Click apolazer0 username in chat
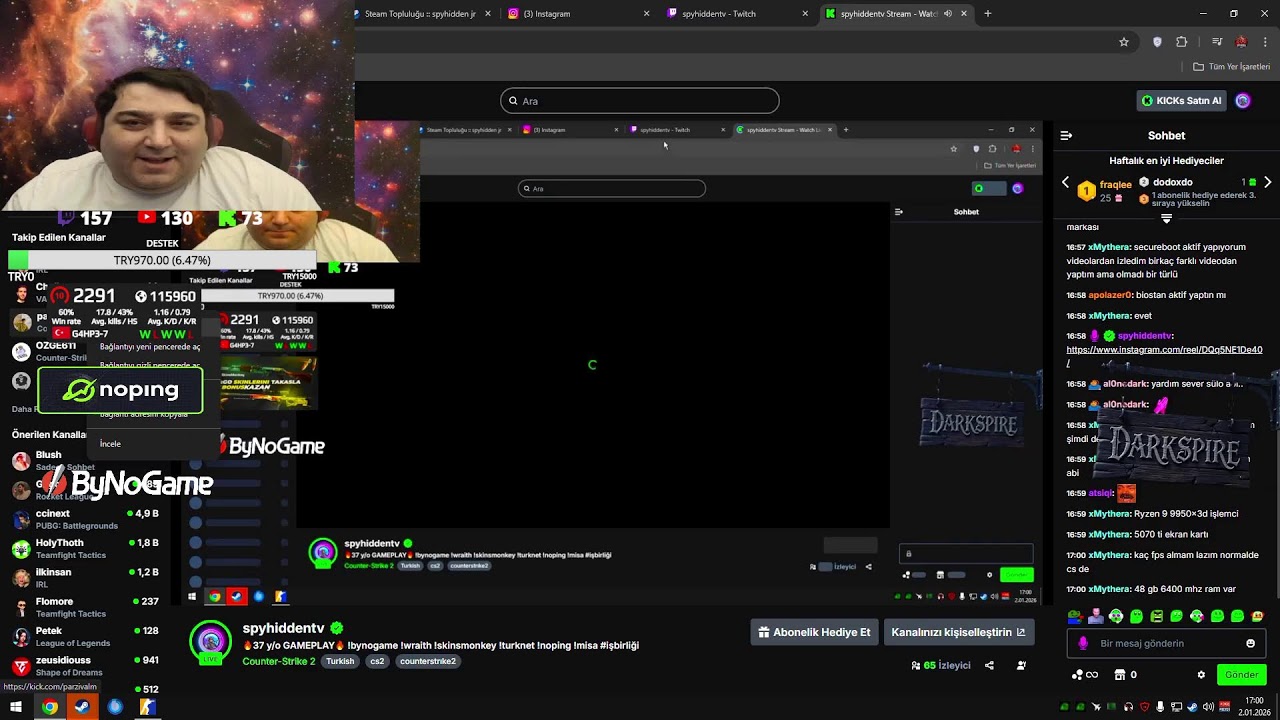This screenshot has height=720, width=1280. 1111,296
